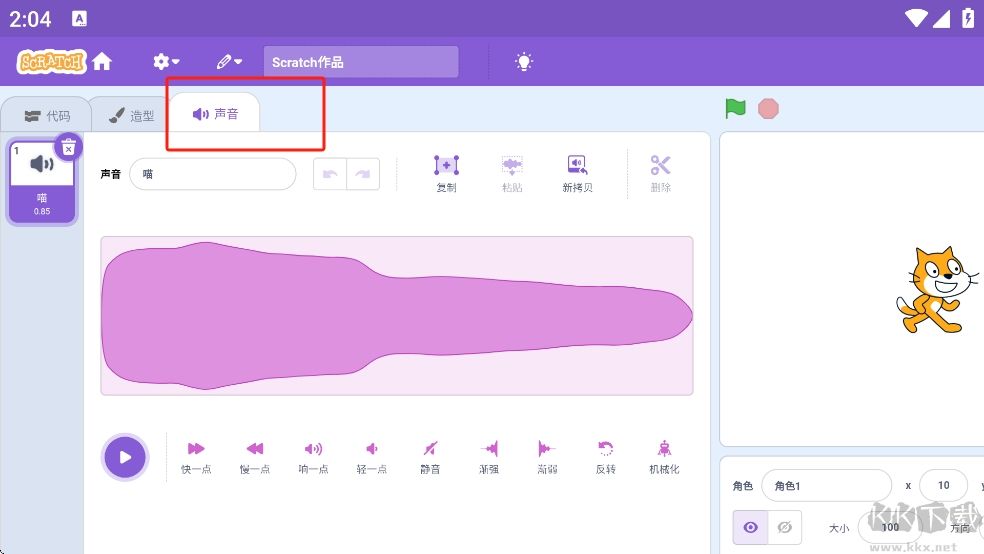Viewport: 984px width, 554px height.
Task: Edit the sound name field 喵
Action: [213, 174]
